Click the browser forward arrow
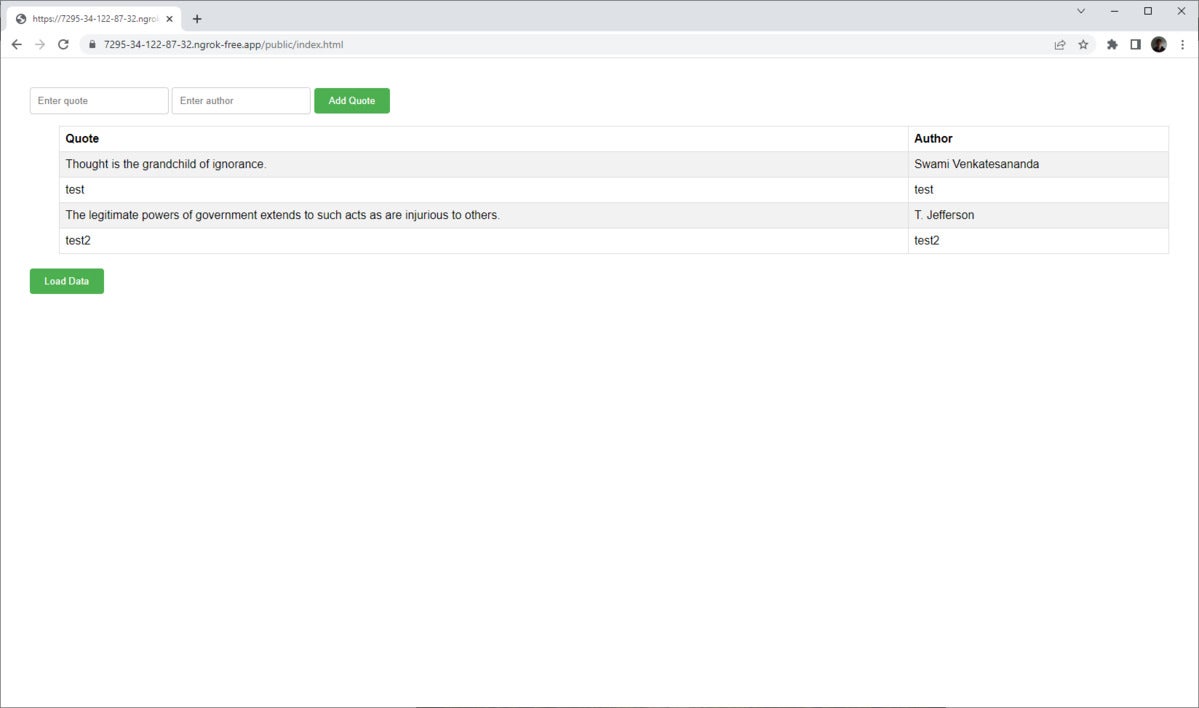 (x=40, y=44)
